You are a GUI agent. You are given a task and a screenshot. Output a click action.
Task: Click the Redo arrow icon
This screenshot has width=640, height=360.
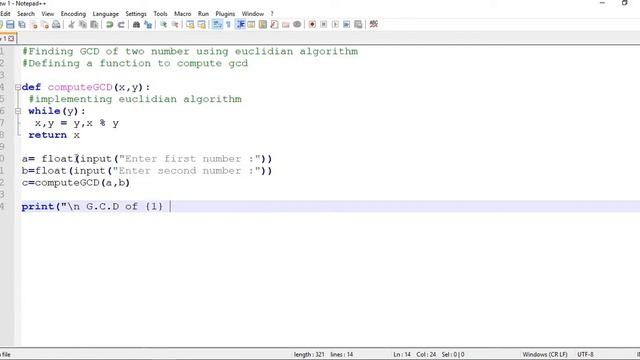tap(121, 24)
